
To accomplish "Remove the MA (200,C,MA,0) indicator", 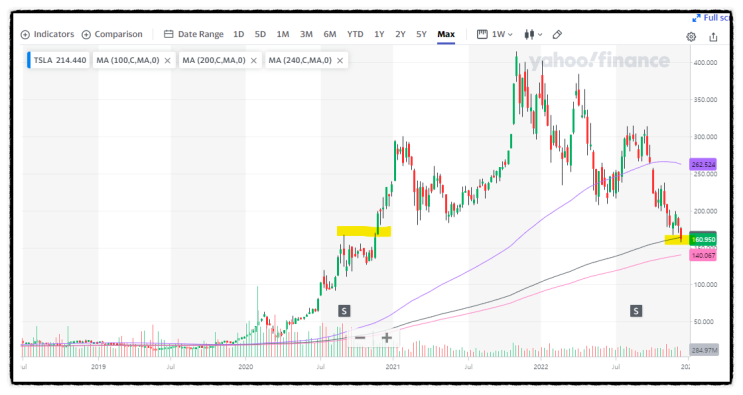I will click(254, 61).
